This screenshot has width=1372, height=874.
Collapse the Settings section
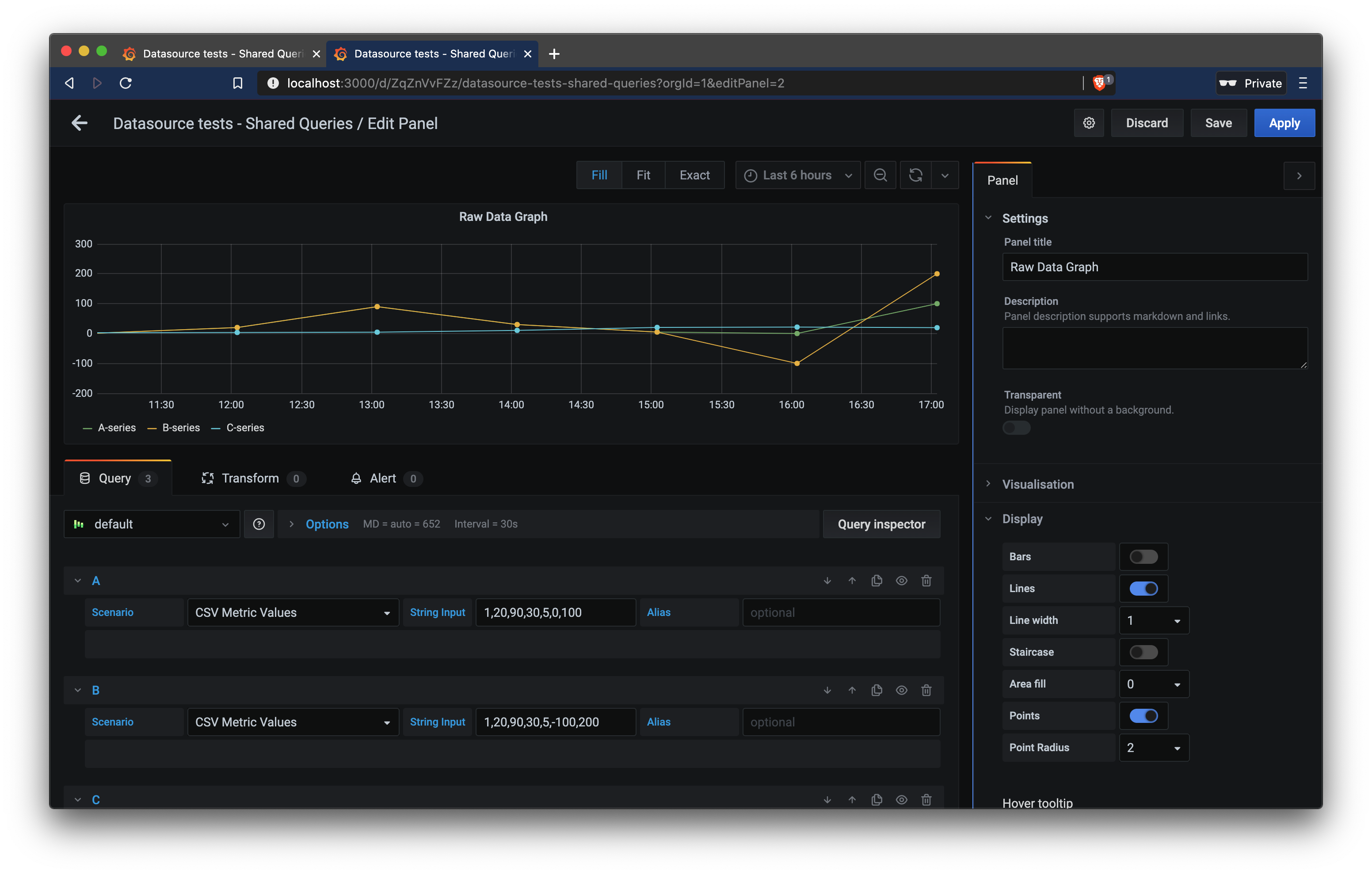click(x=988, y=218)
